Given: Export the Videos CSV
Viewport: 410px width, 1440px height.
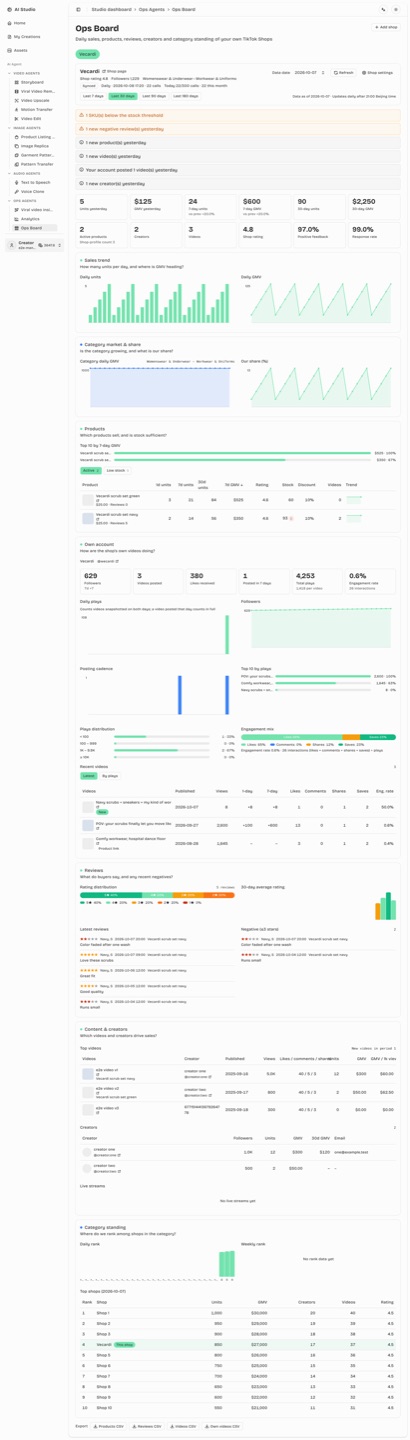Looking at the screenshot, I should 185,1427.
